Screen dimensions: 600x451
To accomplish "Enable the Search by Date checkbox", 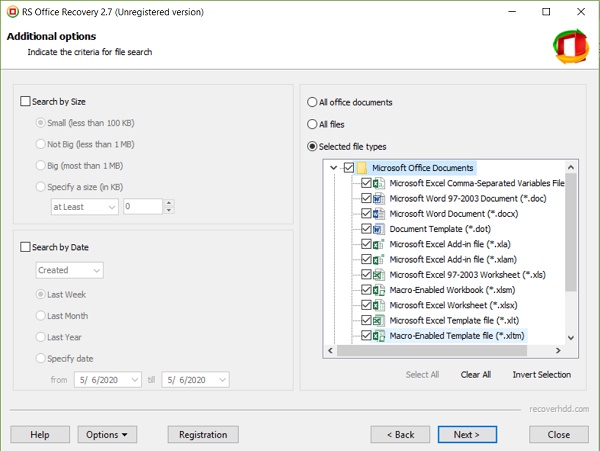I will pyautogui.click(x=25, y=247).
